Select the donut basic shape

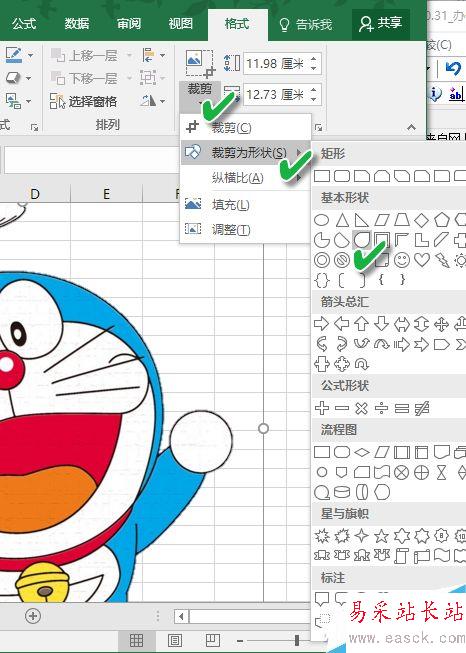pos(321,260)
